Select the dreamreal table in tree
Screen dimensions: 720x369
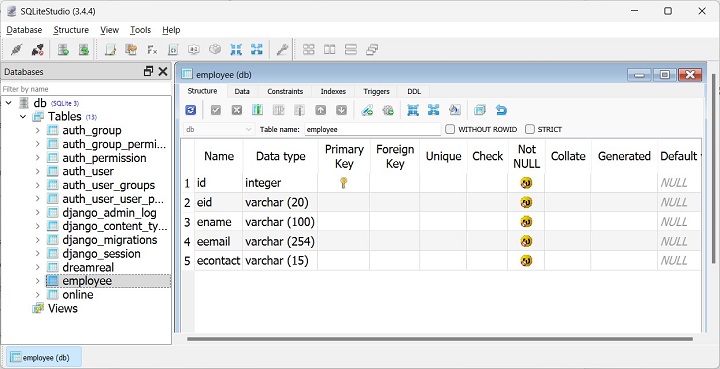(x=88, y=267)
